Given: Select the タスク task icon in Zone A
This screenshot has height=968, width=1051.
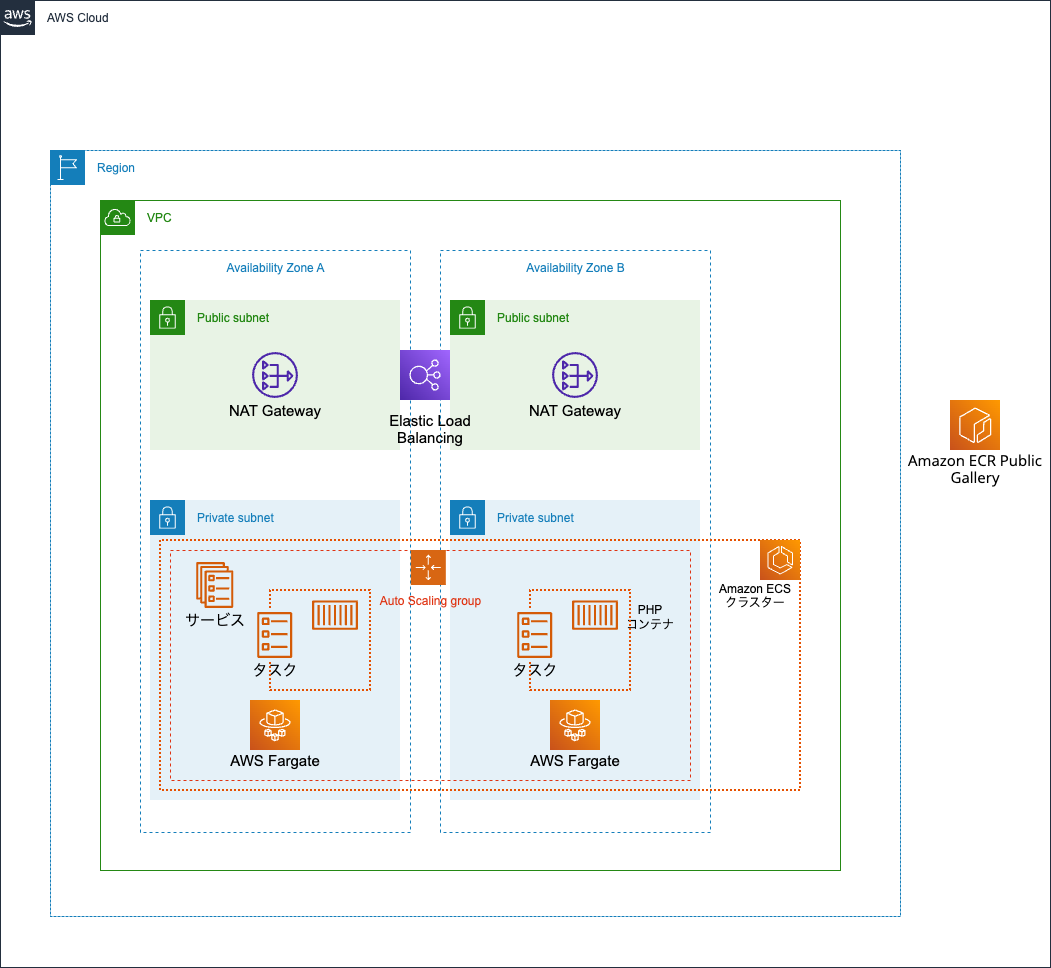Looking at the screenshot, I should [x=275, y=635].
